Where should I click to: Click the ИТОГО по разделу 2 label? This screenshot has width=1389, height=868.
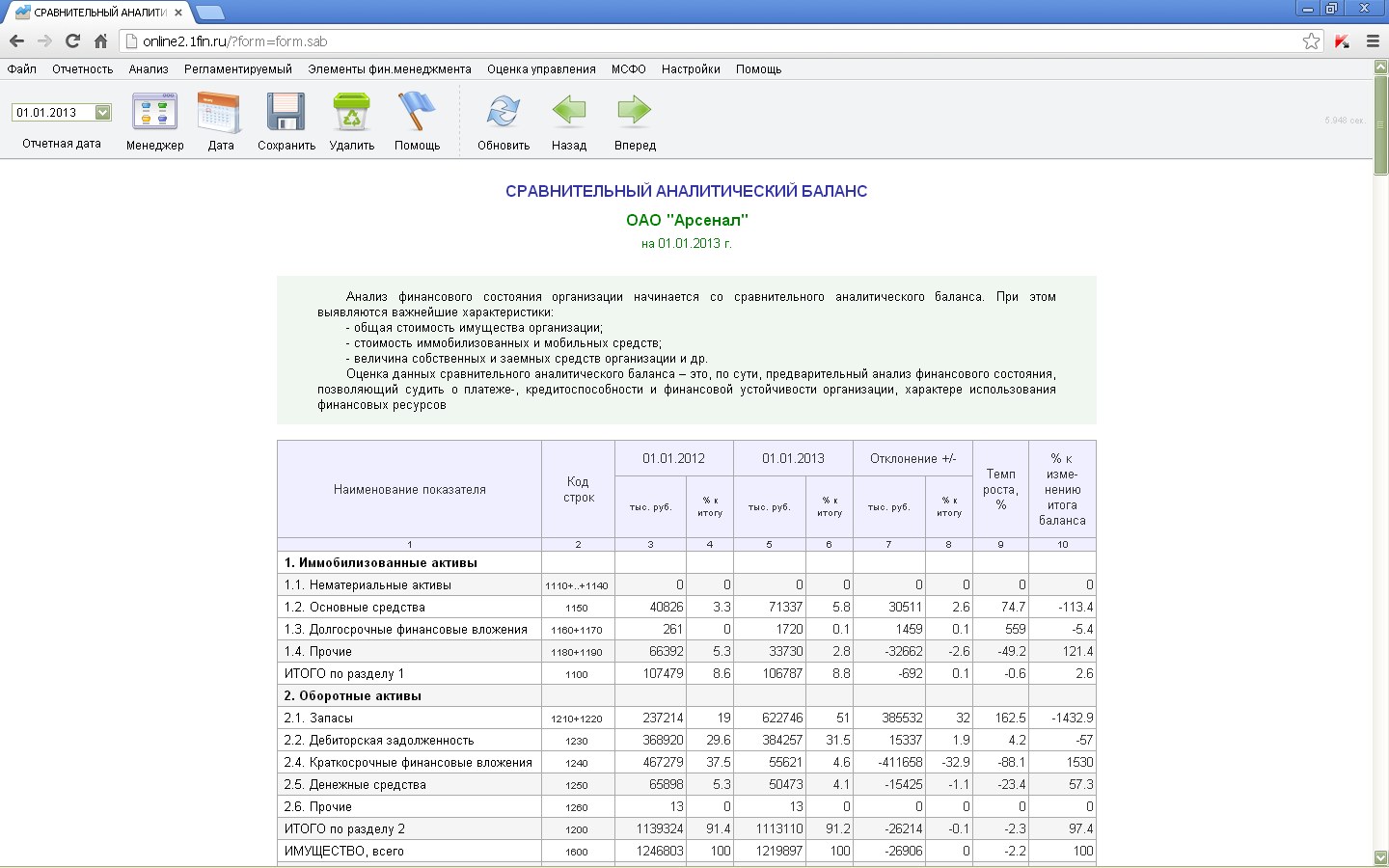pyautogui.click(x=344, y=829)
